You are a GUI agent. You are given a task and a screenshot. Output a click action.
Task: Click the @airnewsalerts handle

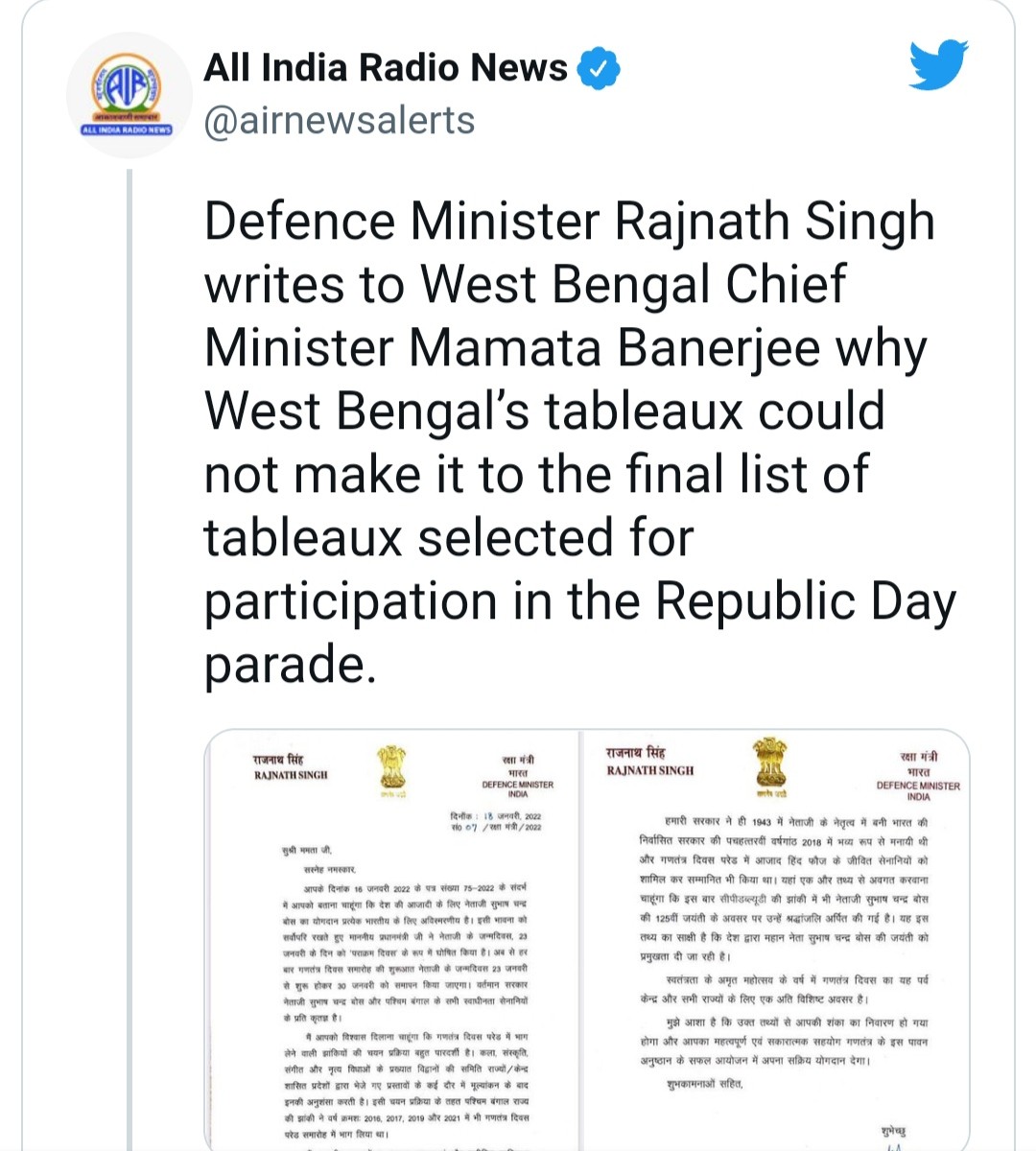[x=340, y=121]
